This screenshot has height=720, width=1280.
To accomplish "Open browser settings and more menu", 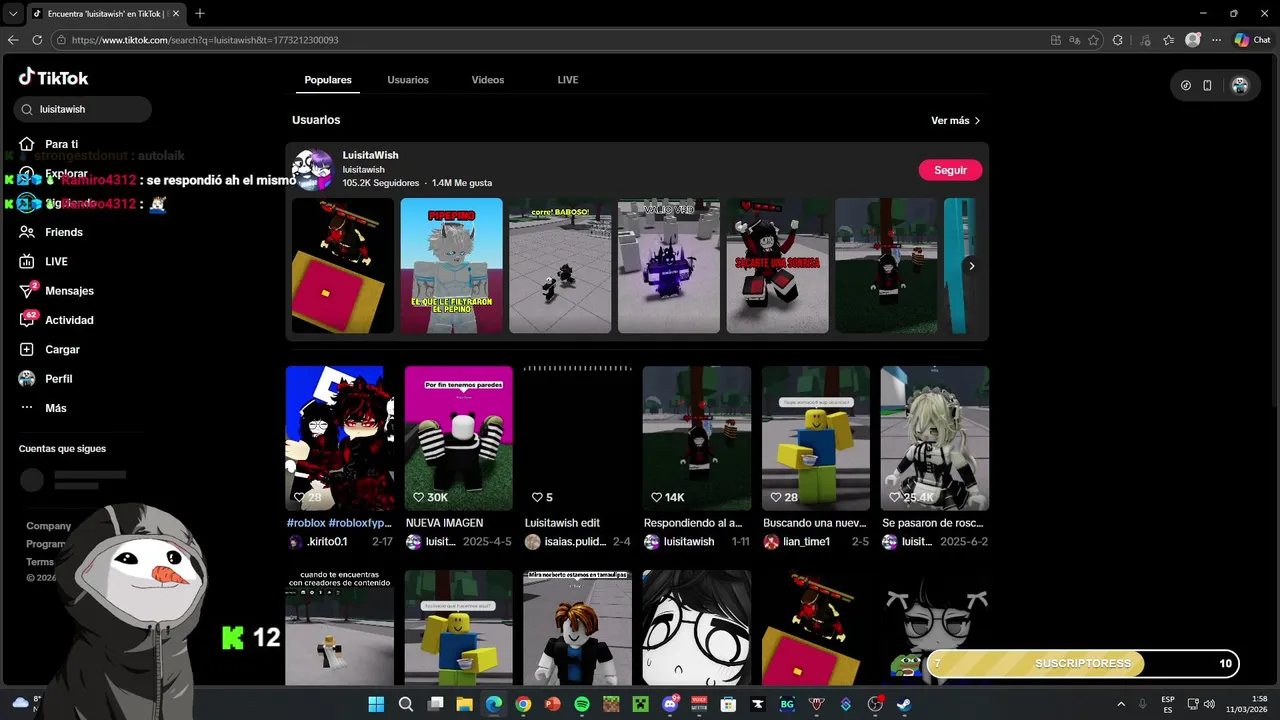I will tap(1216, 40).
